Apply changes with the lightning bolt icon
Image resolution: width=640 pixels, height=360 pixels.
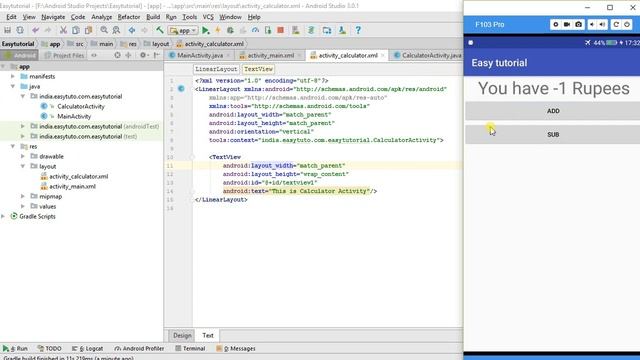(x=218, y=30)
